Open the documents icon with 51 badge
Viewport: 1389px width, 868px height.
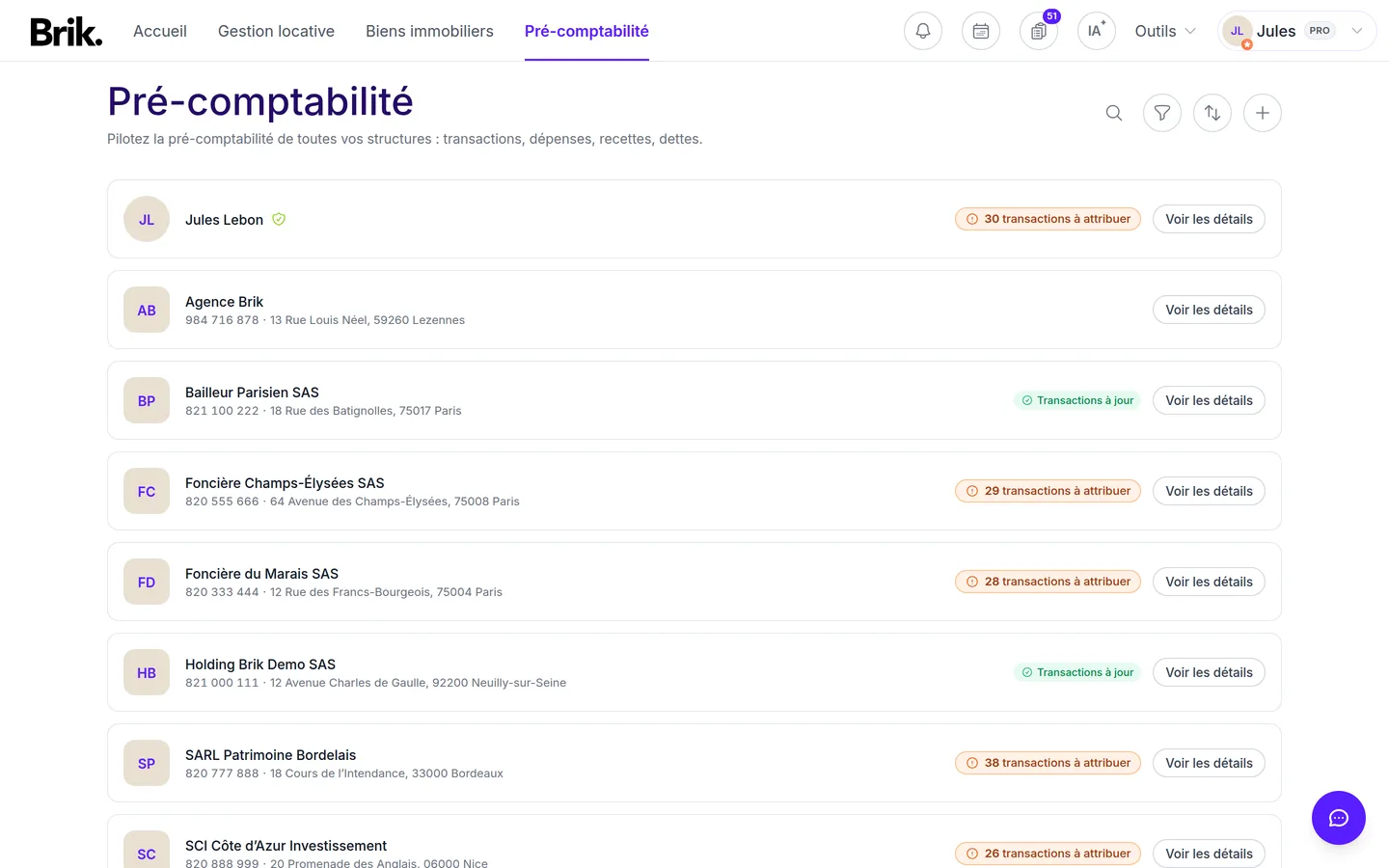coord(1039,31)
